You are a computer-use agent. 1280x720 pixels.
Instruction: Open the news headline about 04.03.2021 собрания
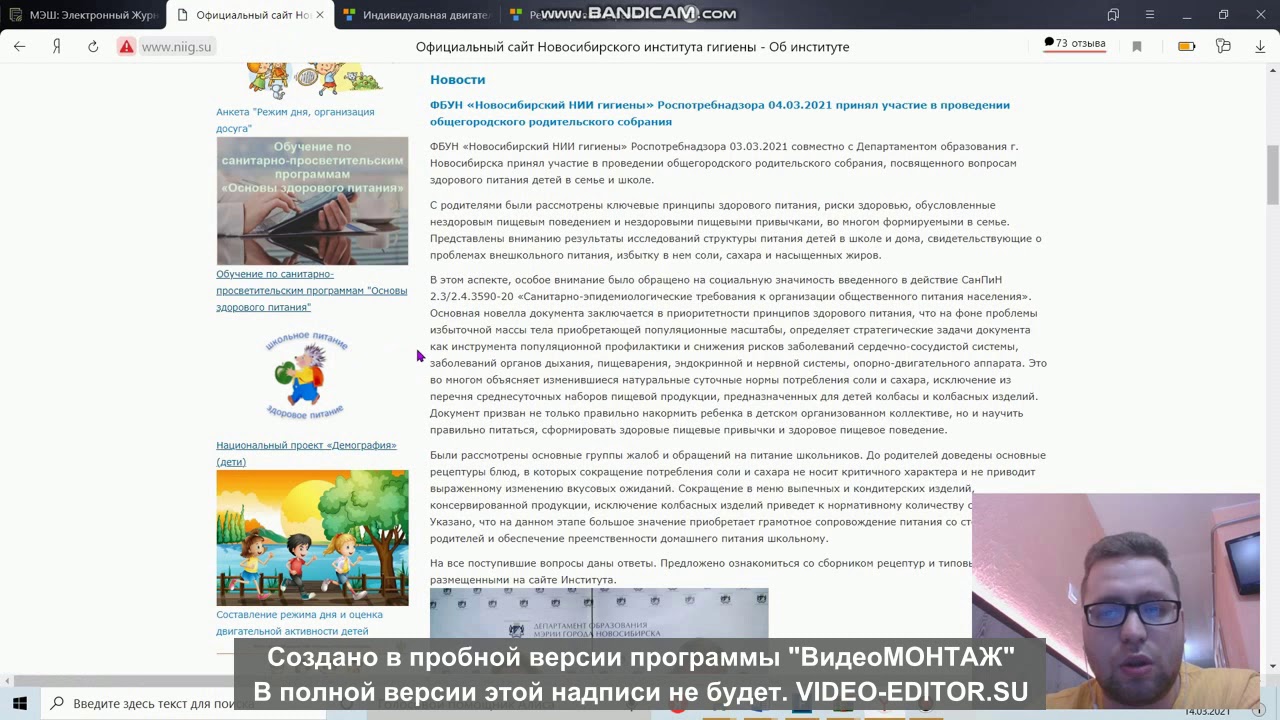(x=720, y=113)
